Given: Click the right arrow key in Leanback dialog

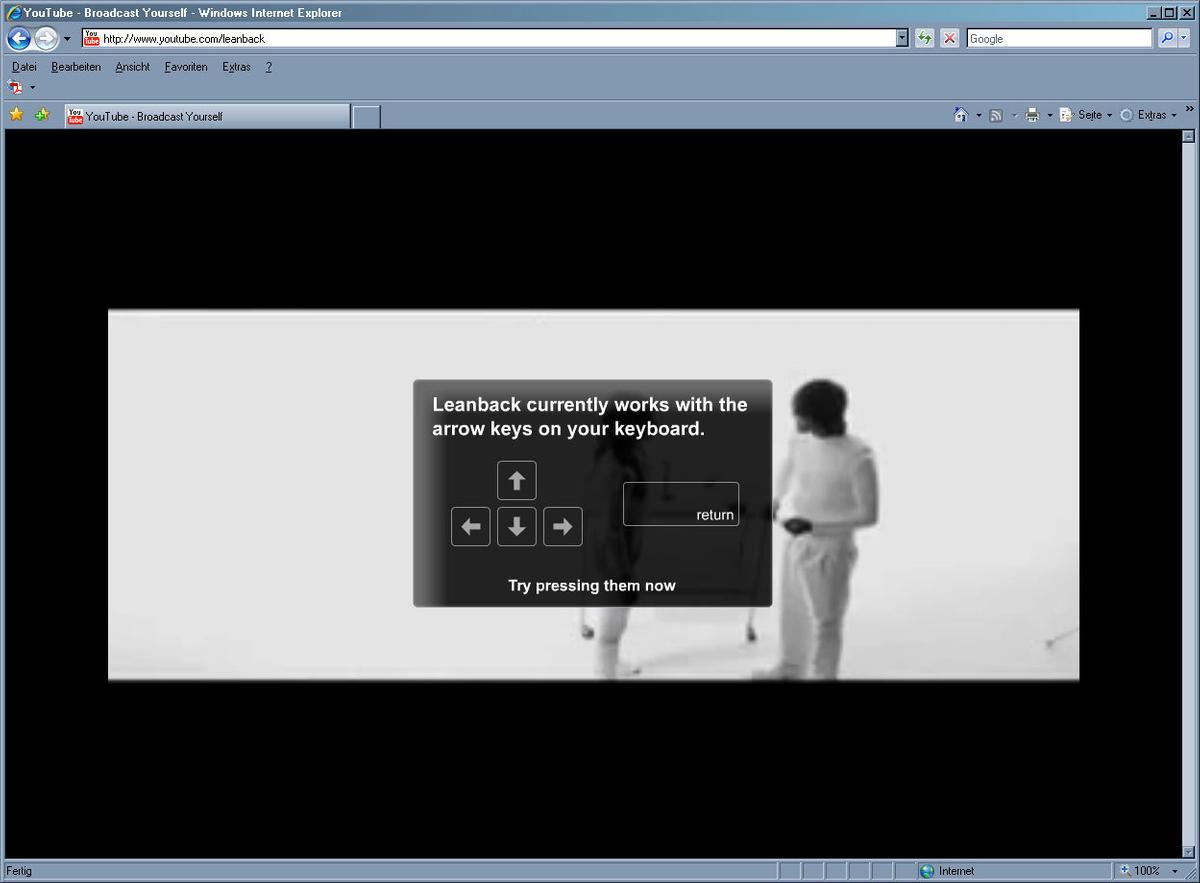Looking at the screenshot, I should 563,527.
